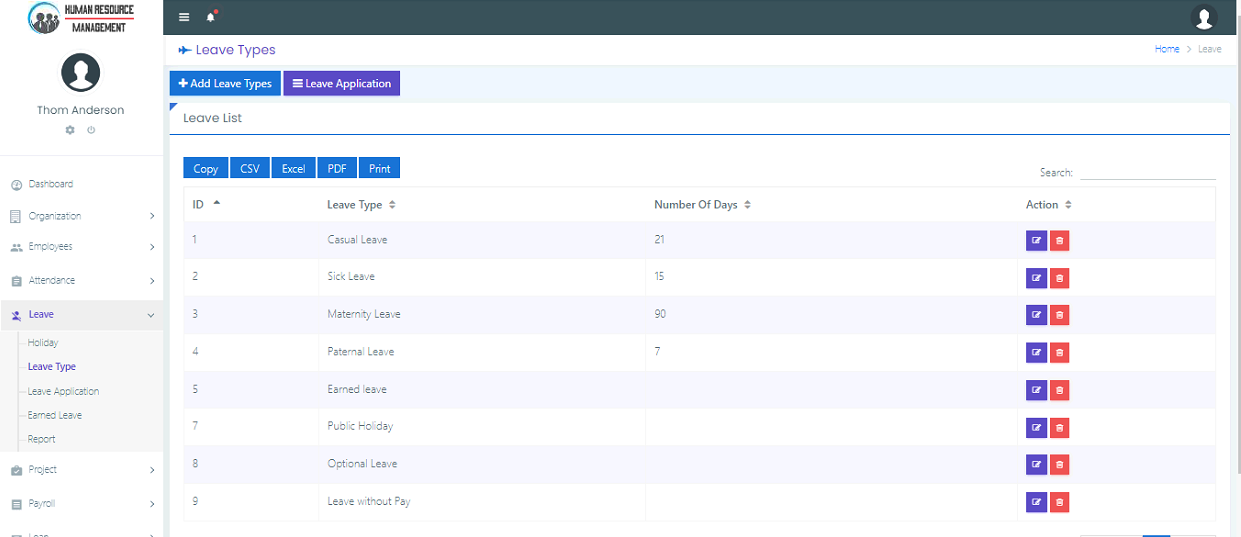The width and height of the screenshot is (1241, 537).
Task: Delete the Sick Leave entry
Action: tap(1060, 277)
